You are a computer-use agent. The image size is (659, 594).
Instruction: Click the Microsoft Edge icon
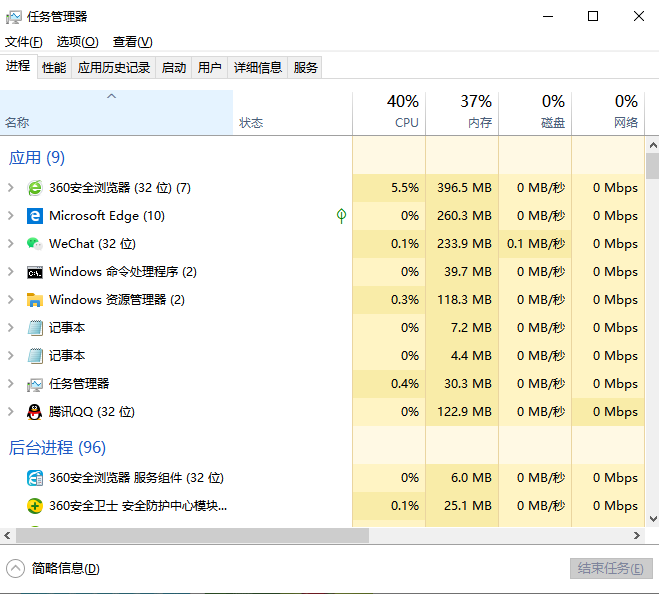35,216
